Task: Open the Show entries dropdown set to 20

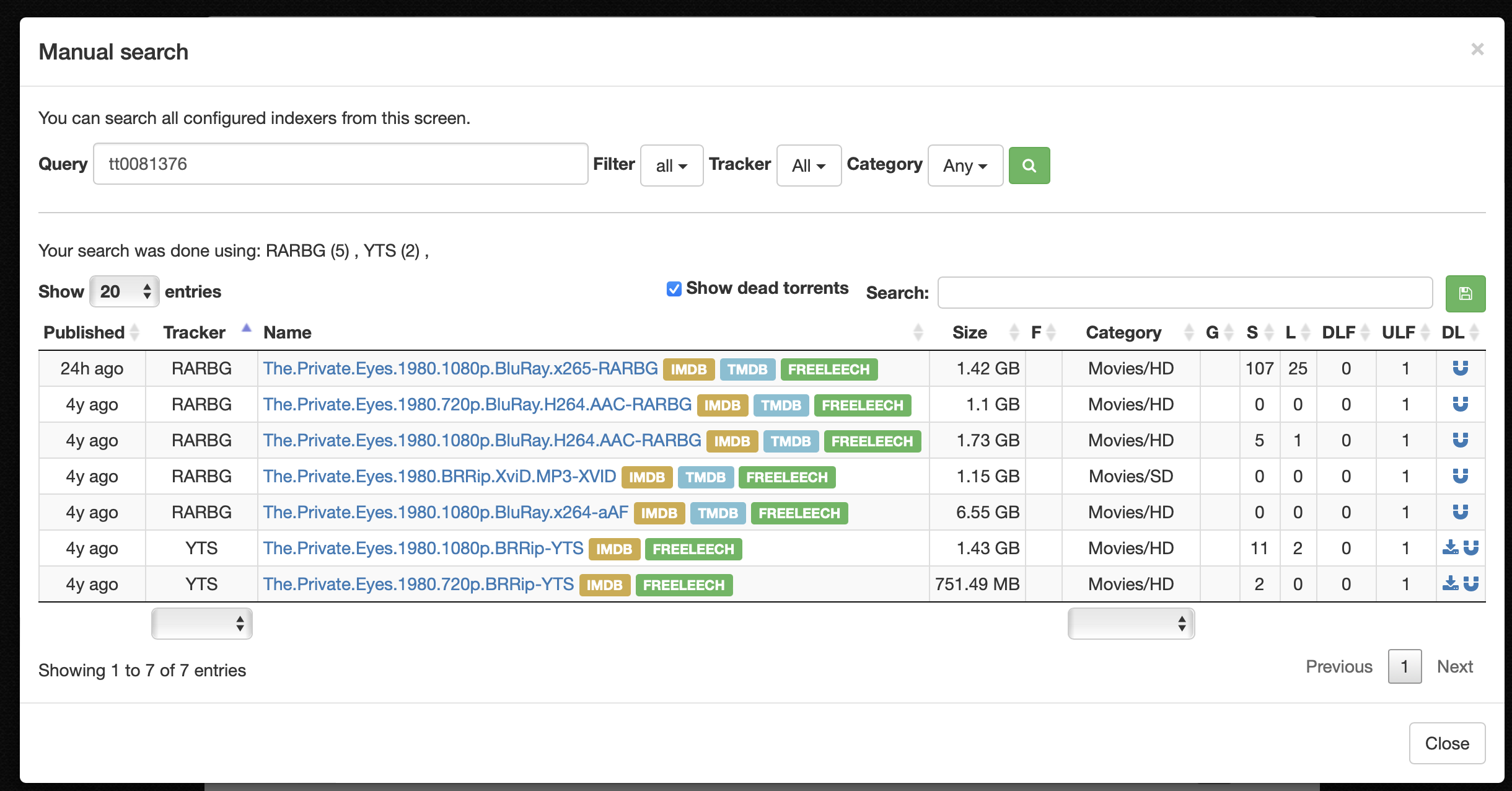Action: click(124, 291)
